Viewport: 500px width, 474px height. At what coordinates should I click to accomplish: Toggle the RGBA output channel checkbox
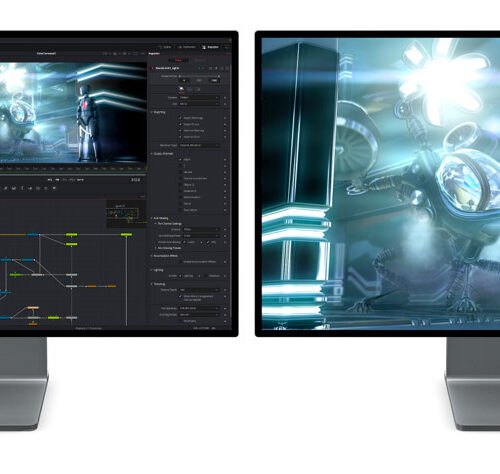(180, 160)
